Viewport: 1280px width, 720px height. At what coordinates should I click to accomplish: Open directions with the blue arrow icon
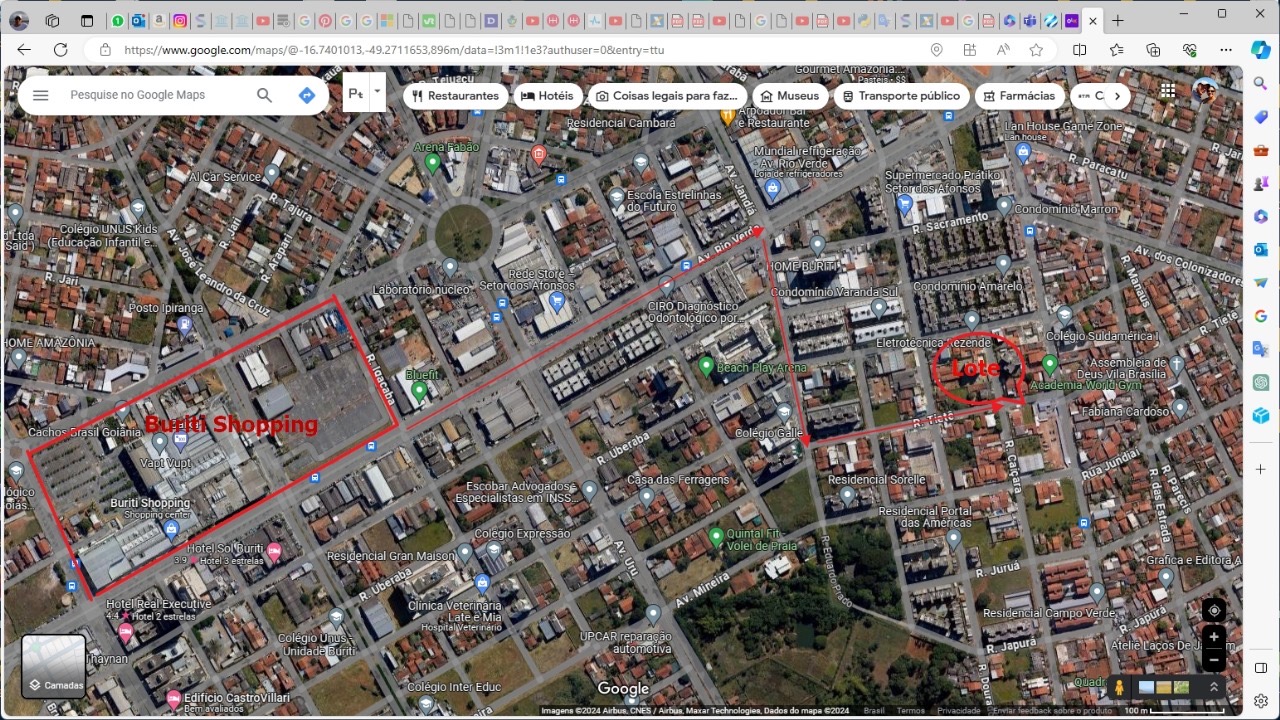[x=307, y=95]
